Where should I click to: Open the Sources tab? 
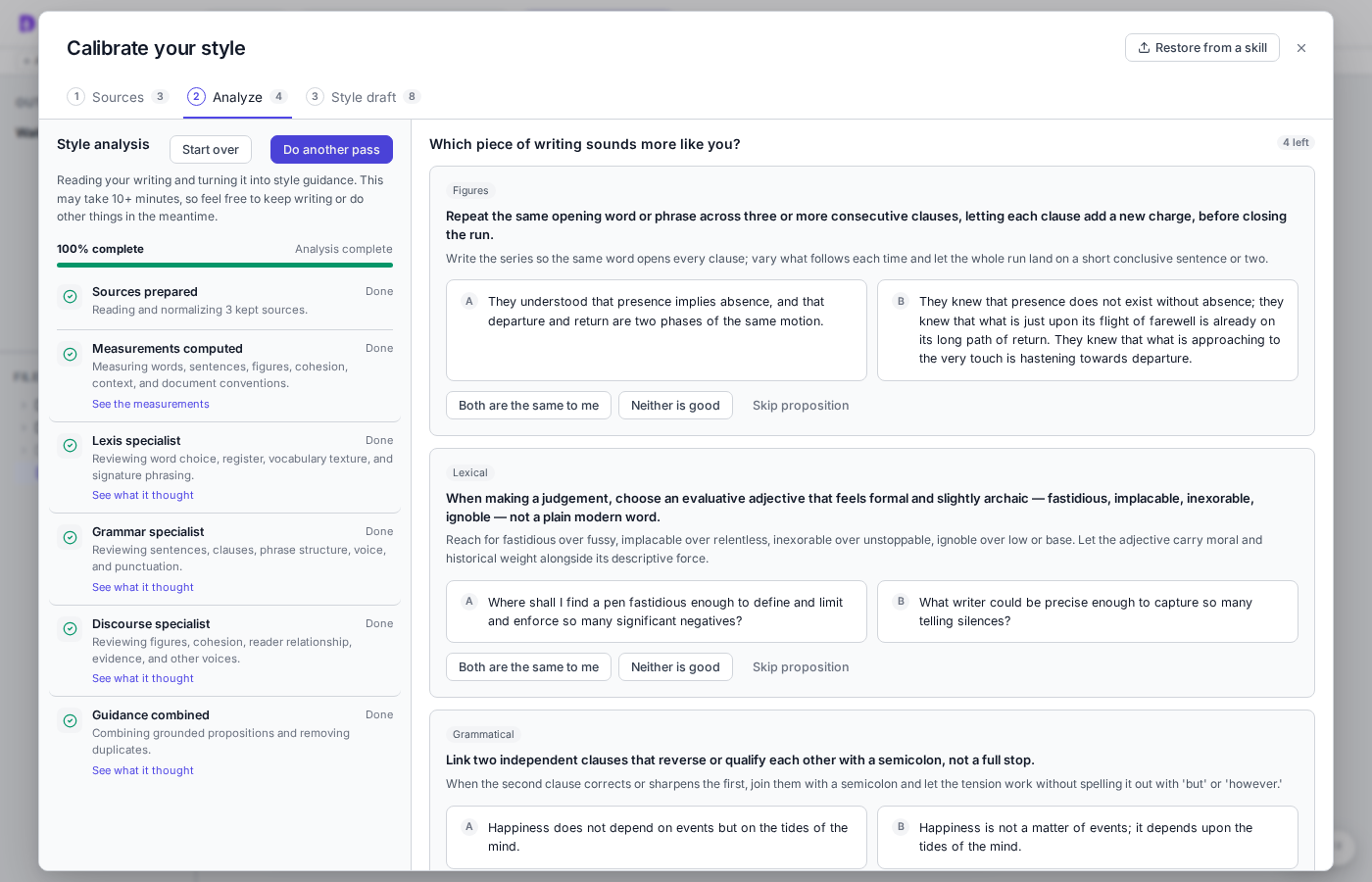(119, 97)
